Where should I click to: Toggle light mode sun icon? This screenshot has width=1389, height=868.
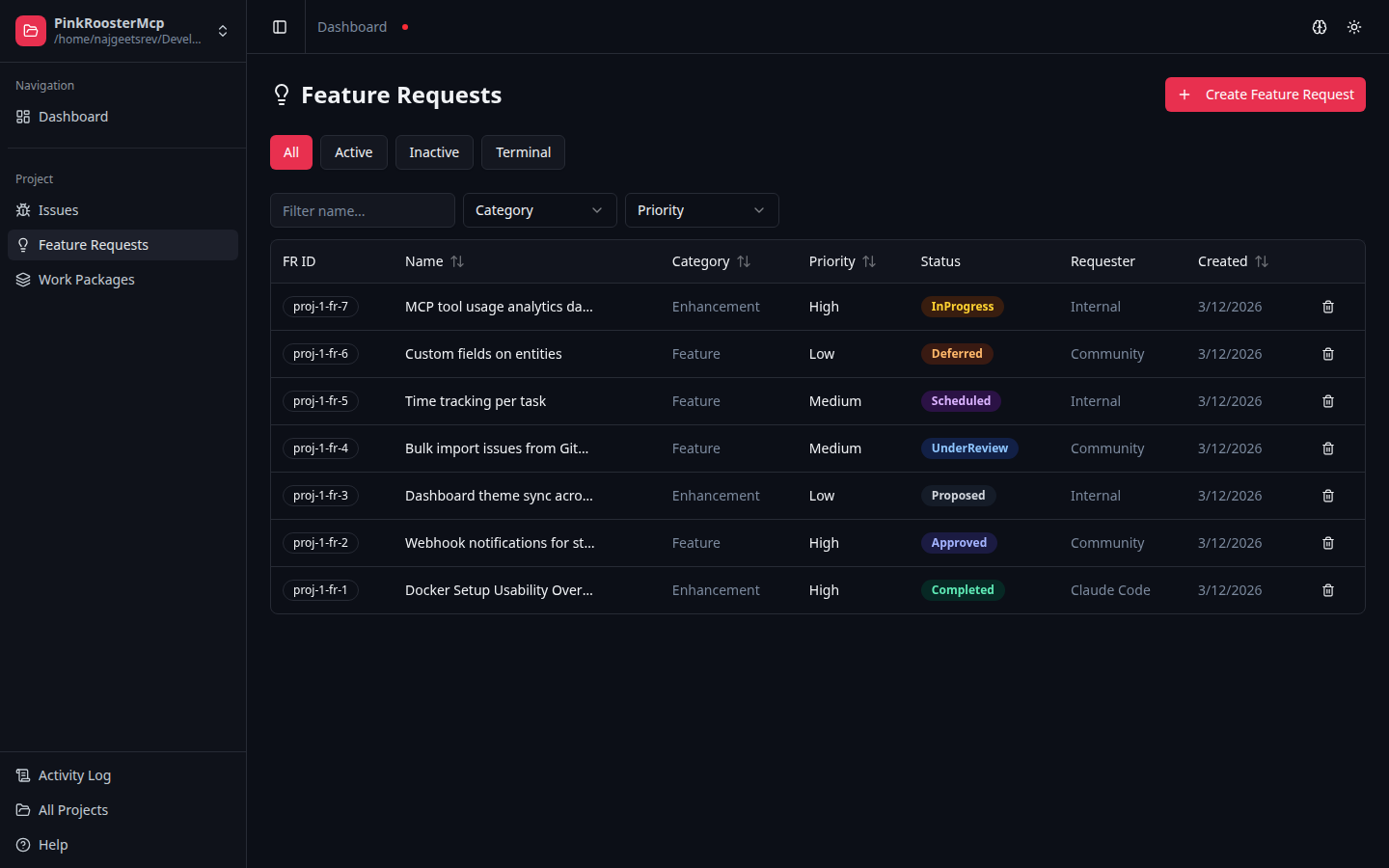click(x=1354, y=27)
